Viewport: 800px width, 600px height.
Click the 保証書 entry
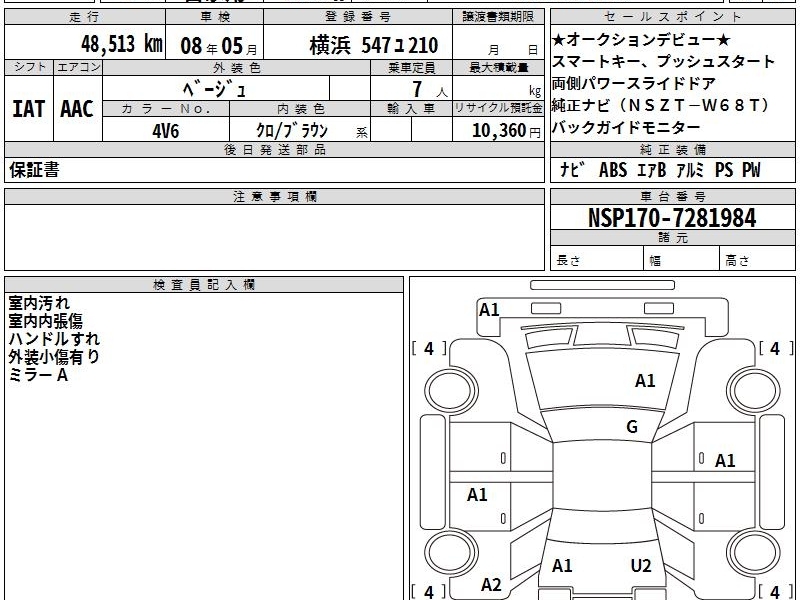pyautogui.click(x=34, y=170)
